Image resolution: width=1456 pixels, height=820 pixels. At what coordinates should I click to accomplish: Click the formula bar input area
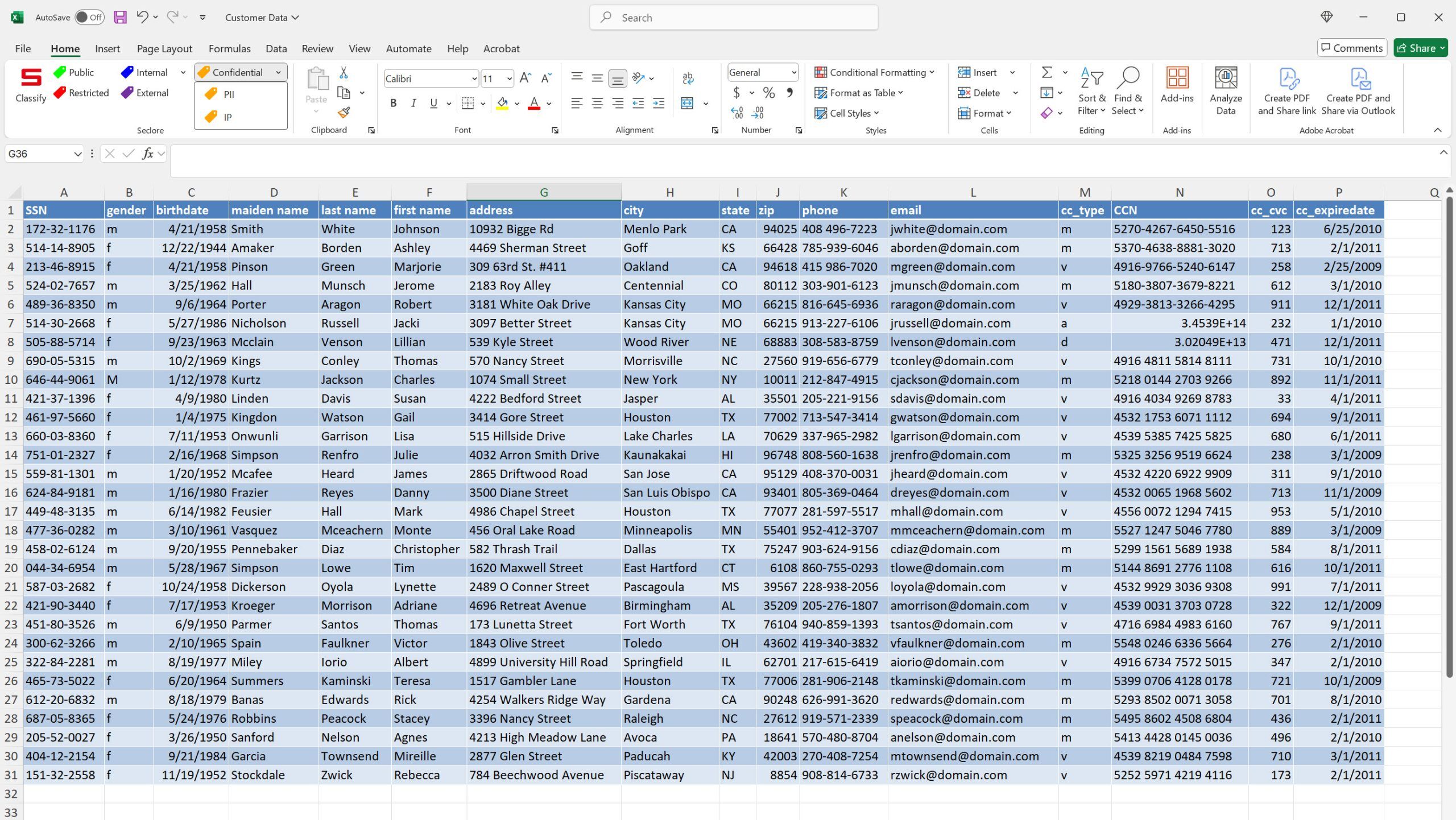click(x=802, y=160)
